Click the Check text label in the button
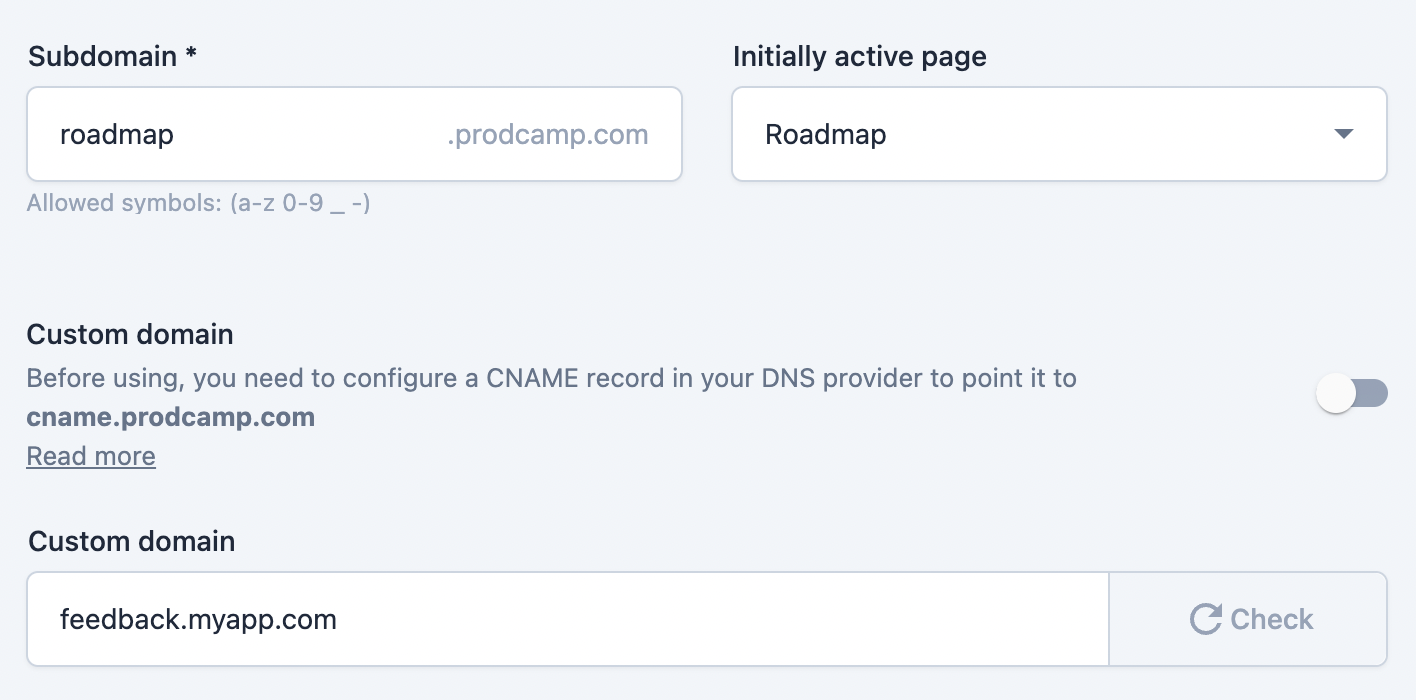Viewport: 1416px width, 700px height. pyautogui.click(x=1272, y=619)
